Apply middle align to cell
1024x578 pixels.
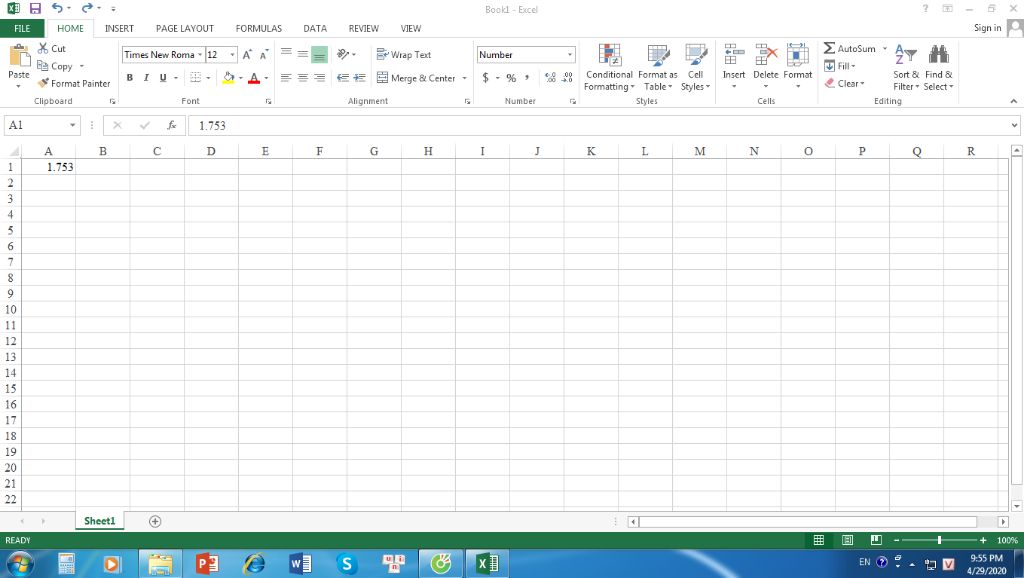(x=302, y=54)
